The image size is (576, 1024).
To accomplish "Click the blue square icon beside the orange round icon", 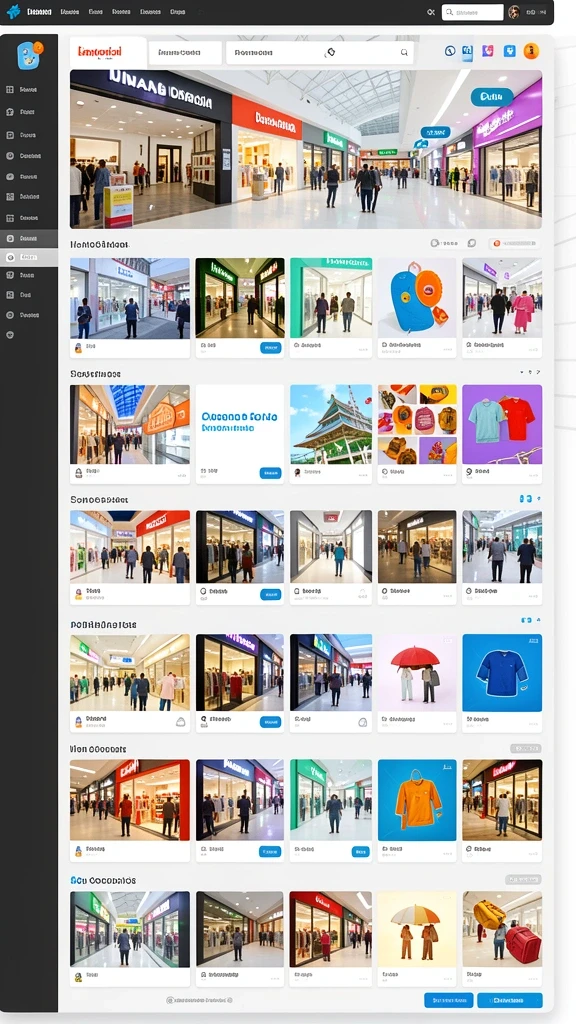I will [509, 51].
